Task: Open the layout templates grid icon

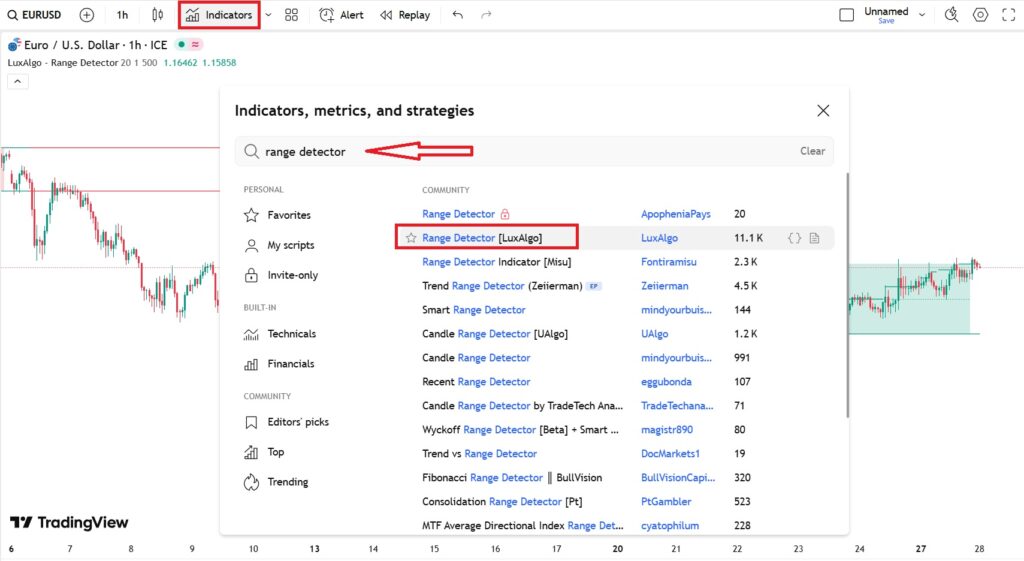Action: tap(291, 15)
